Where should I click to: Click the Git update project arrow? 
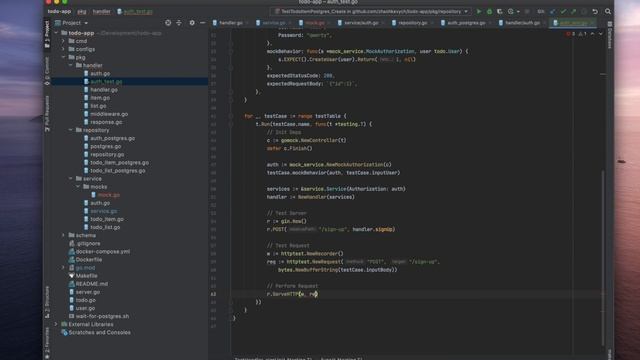(553, 11)
